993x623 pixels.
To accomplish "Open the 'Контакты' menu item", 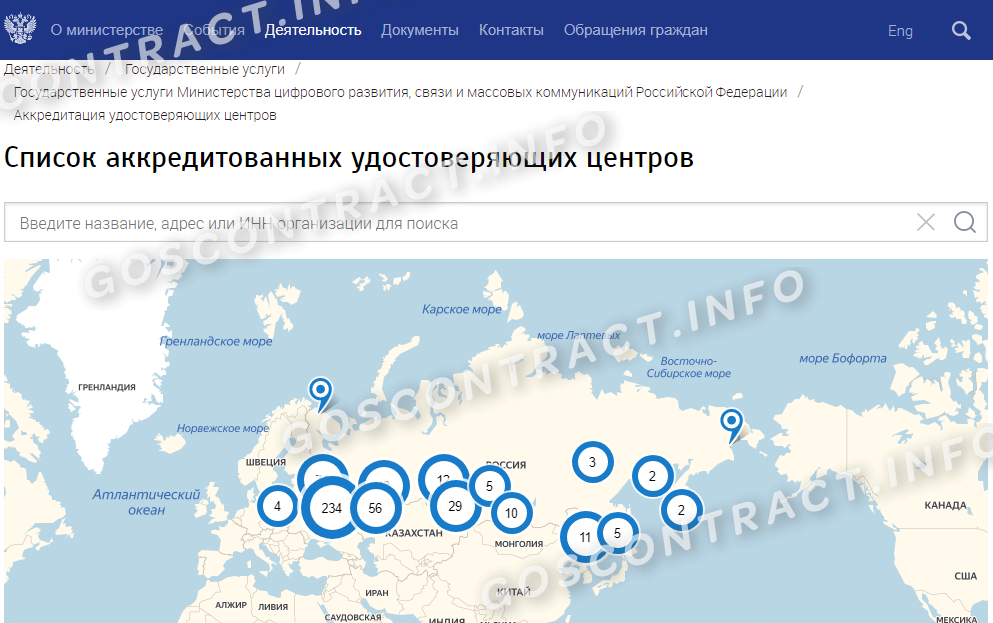I will pos(511,30).
